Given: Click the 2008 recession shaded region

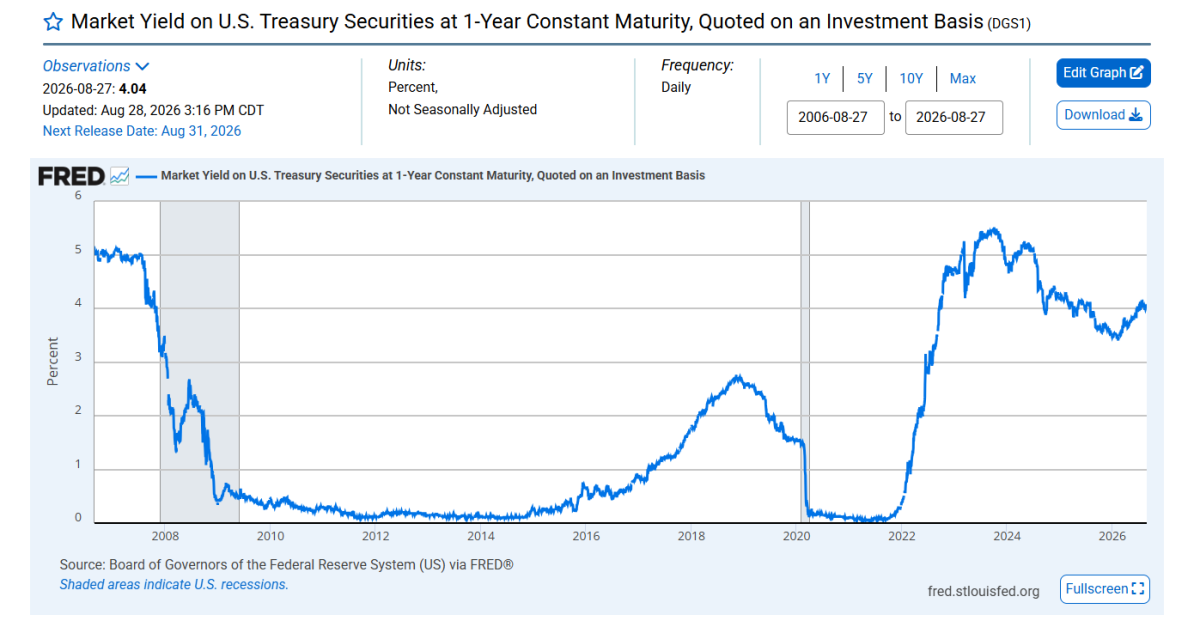Looking at the screenshot, I should (199, 360).
